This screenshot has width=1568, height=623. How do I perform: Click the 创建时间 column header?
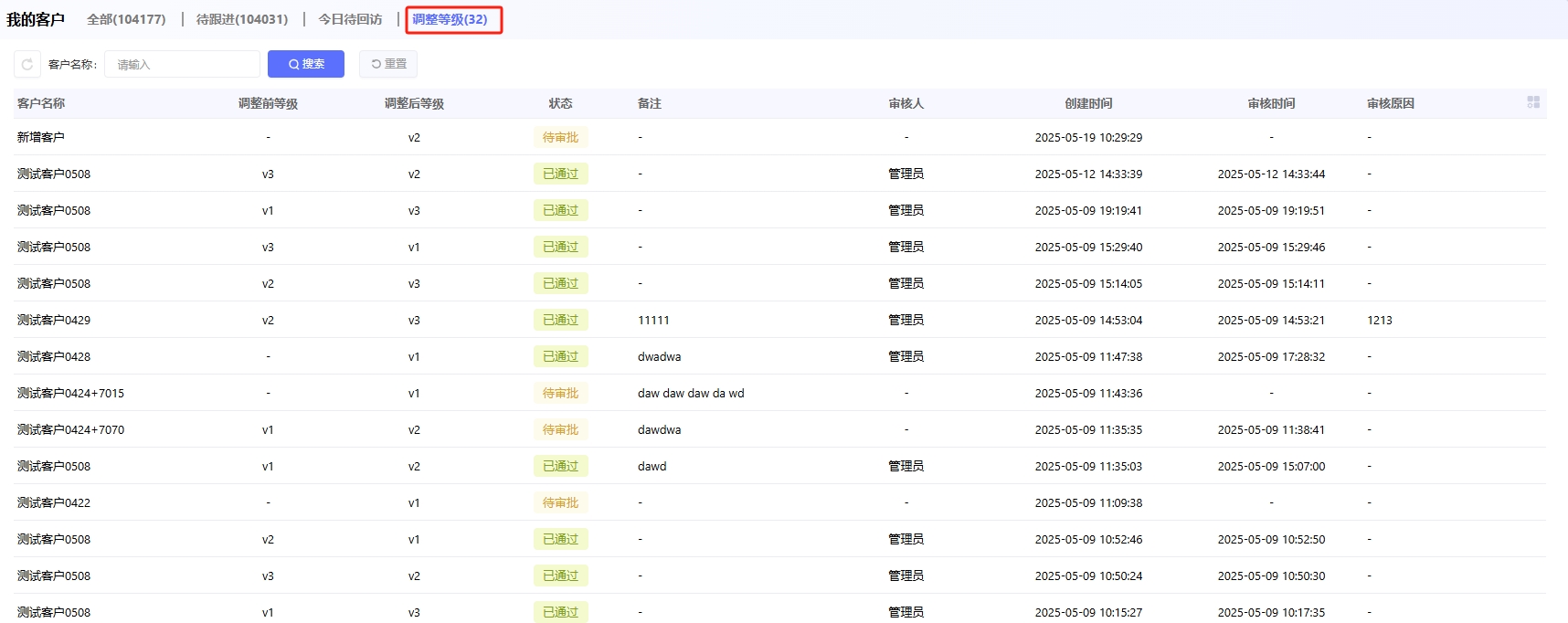point(1088,103)
